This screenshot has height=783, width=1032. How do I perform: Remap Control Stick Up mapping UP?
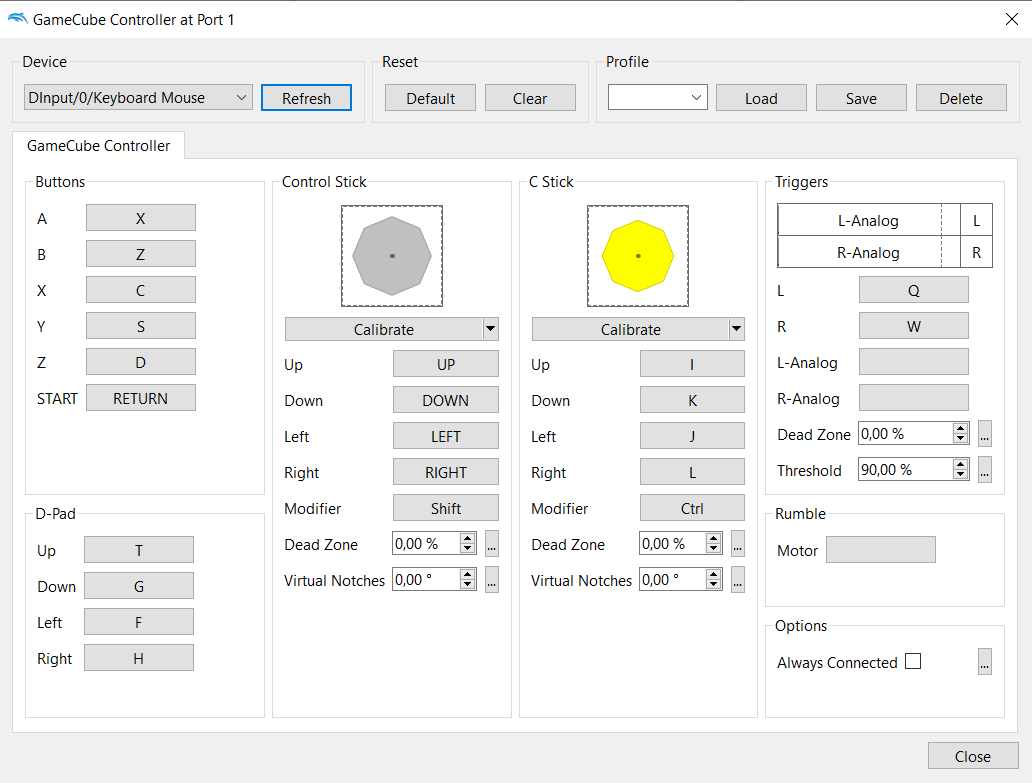tap(446, 364)
